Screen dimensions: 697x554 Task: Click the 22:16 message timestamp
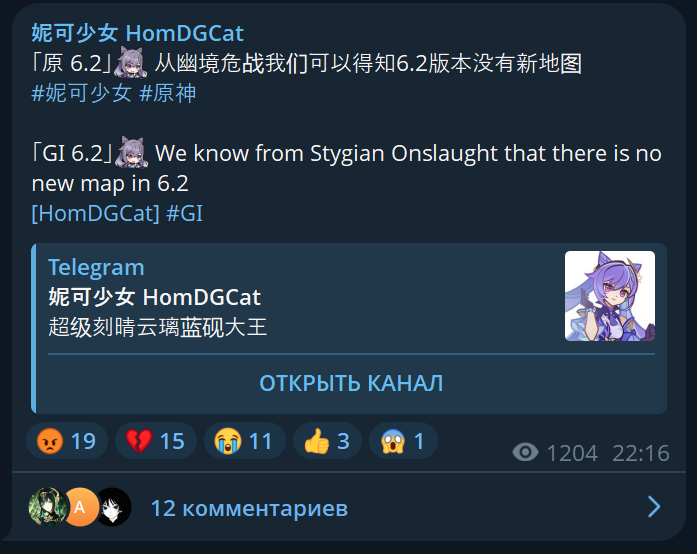coord(641,453)
